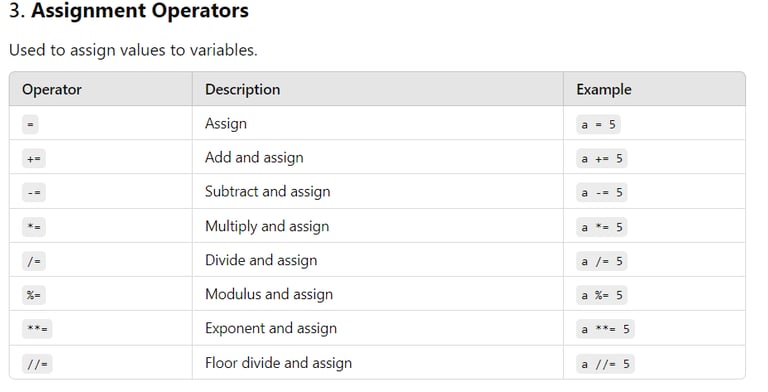Click 'Floor divide and assign' description
This screenshot has width=768, height=392.
pos(278,363)
